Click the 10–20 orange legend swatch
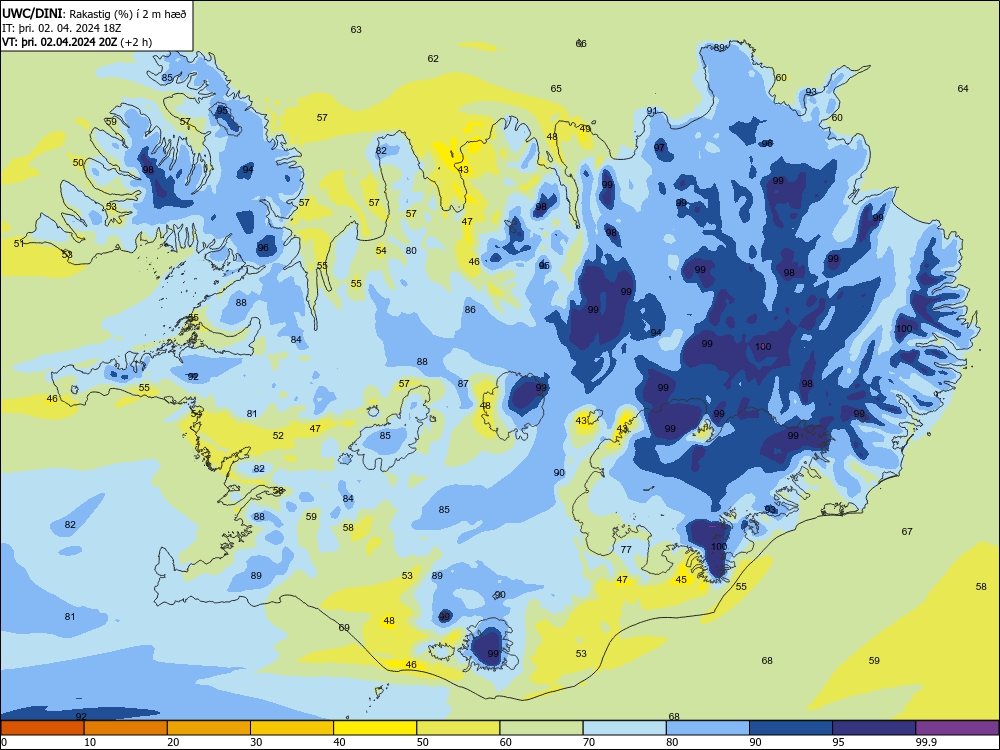 pos(126,728)
